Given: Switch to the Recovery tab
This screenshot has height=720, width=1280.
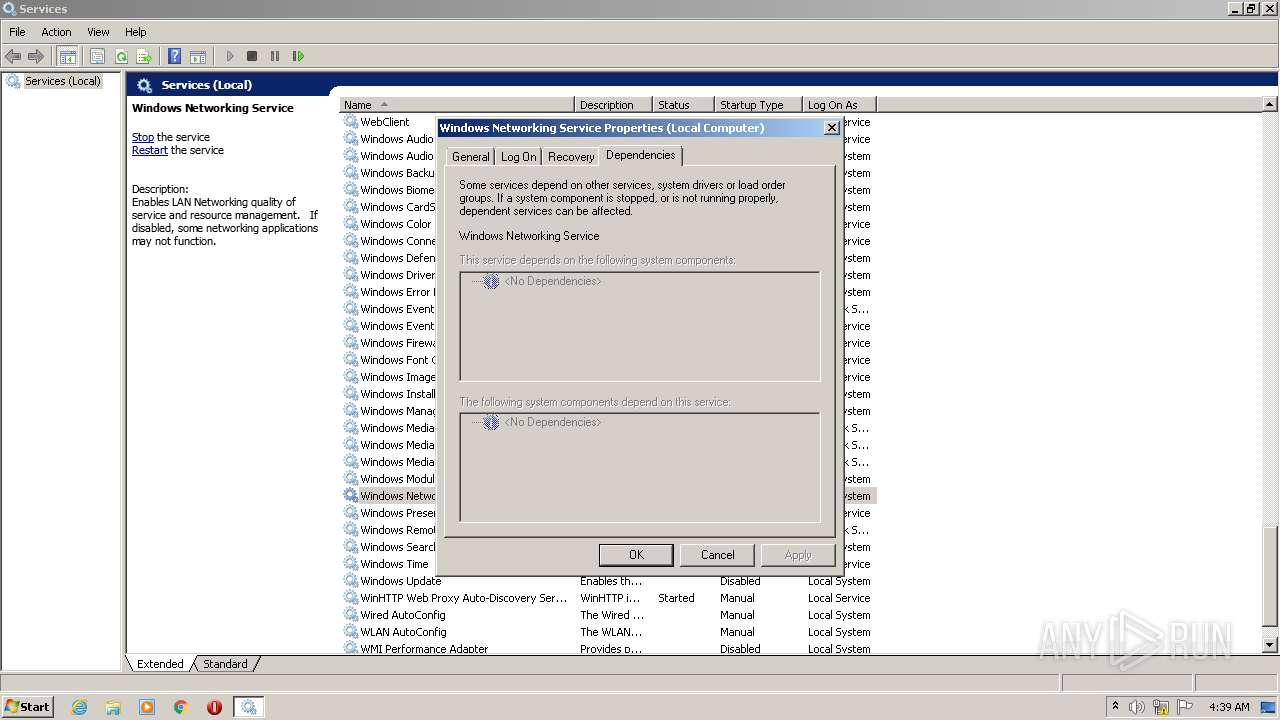Looking at the screenshot, I should click(571, 157).
